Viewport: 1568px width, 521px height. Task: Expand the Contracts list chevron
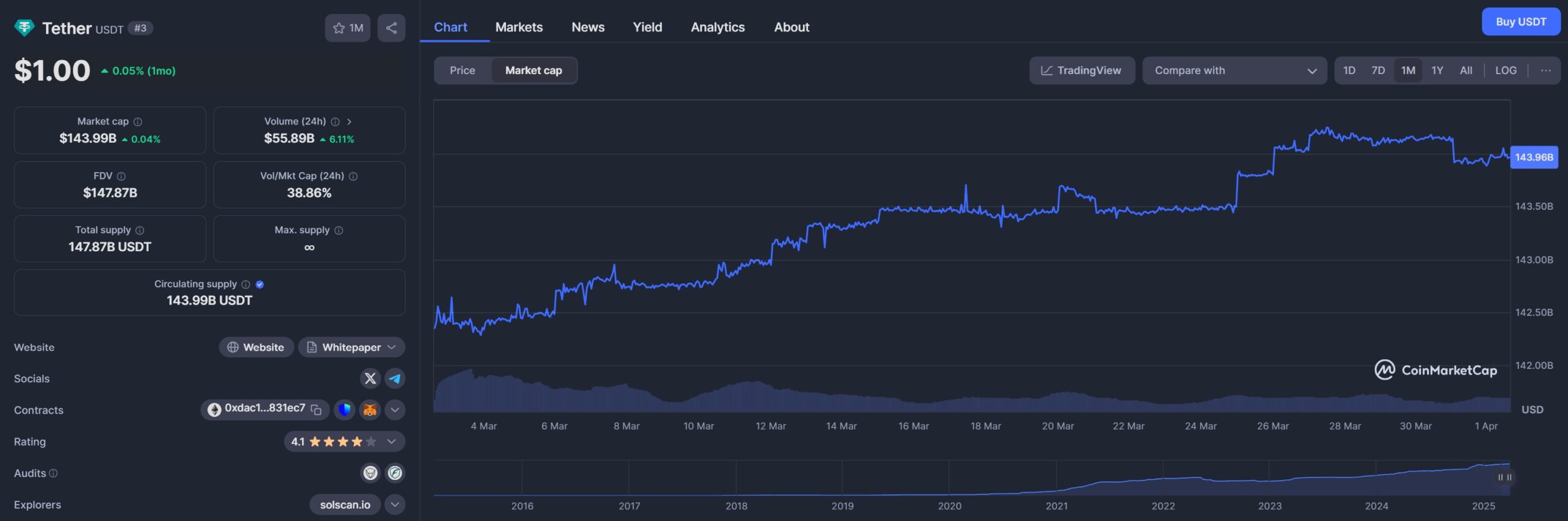(x=395, y=410)
